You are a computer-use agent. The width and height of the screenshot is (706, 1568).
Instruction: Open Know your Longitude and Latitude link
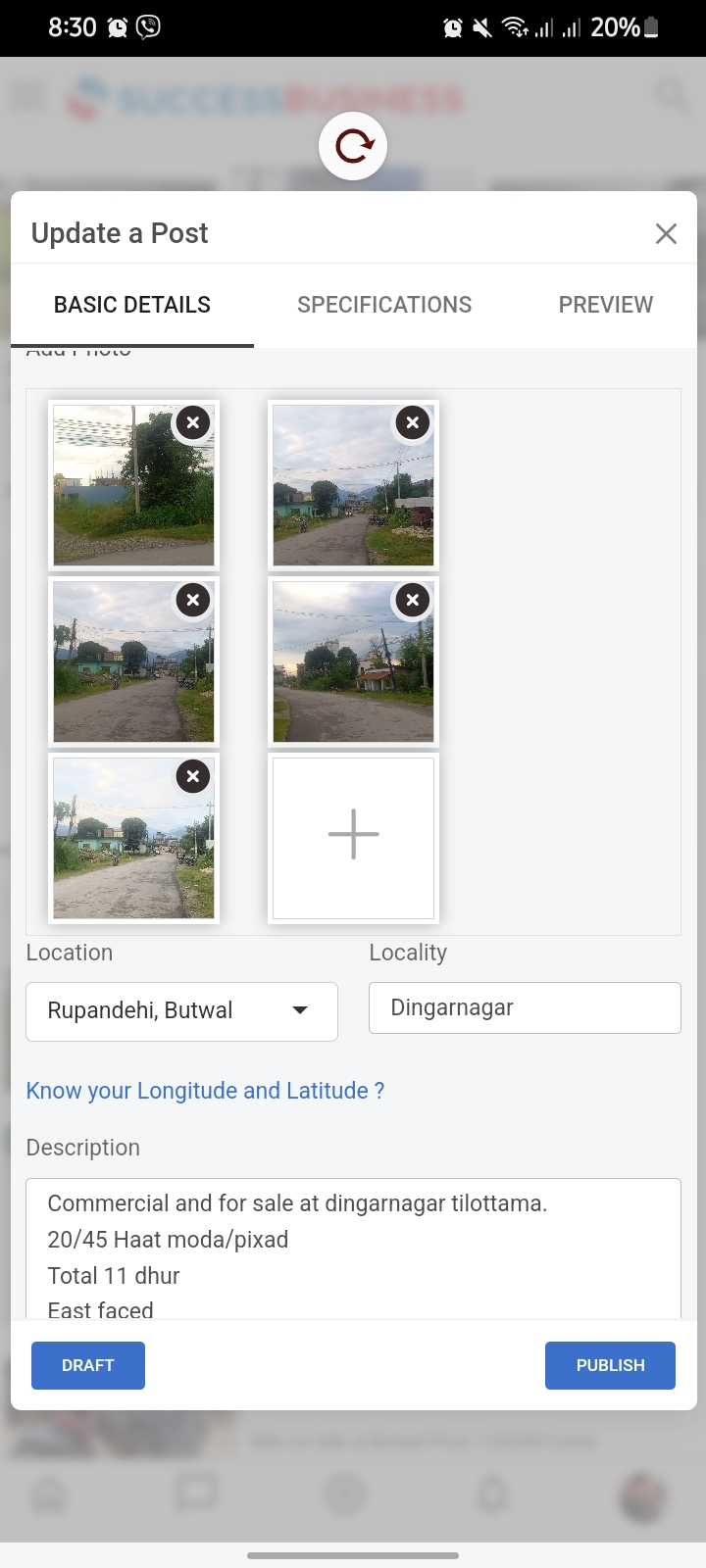205,1091
